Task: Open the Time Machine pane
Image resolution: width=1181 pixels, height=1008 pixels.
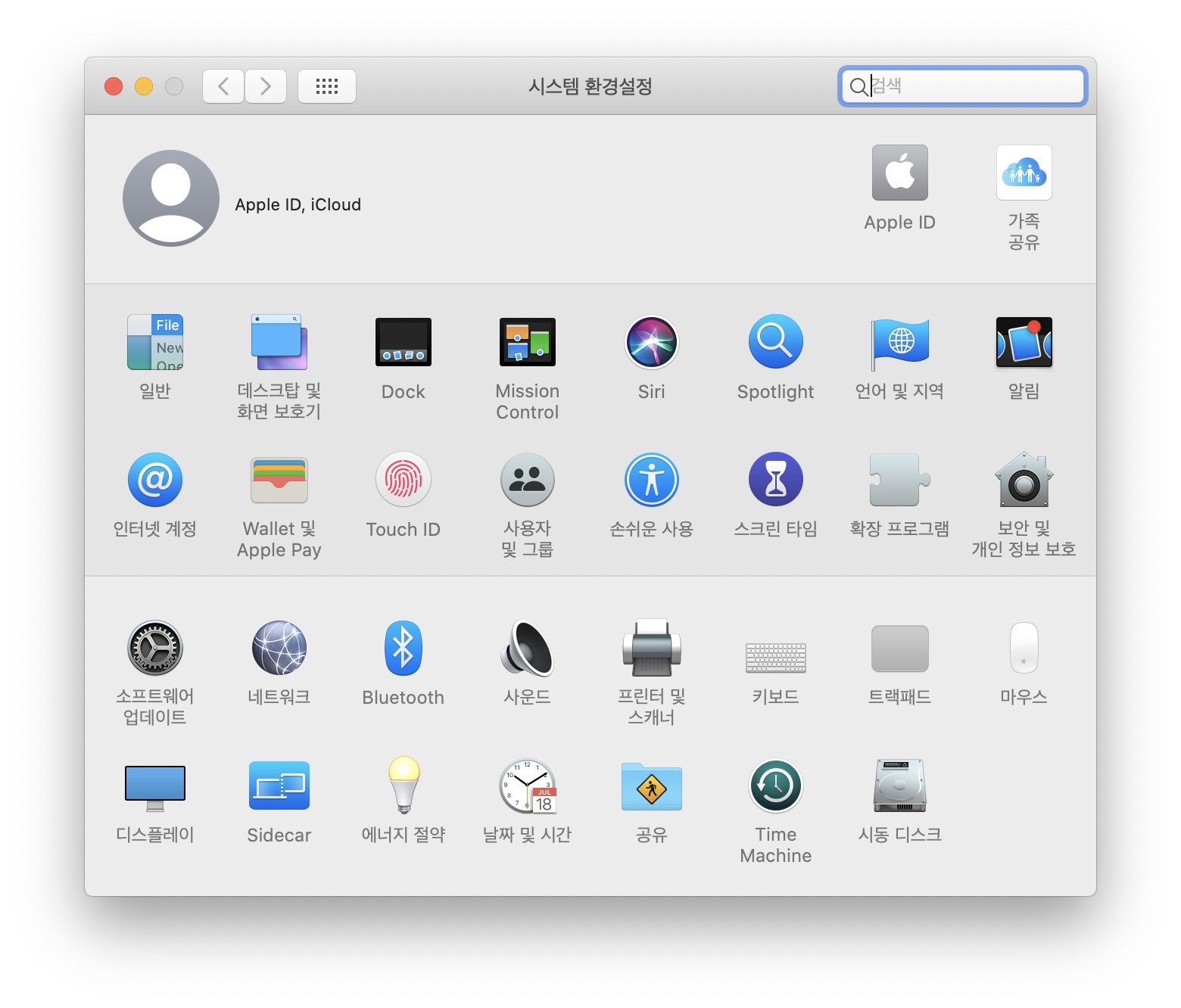Action: coord(775,786)
